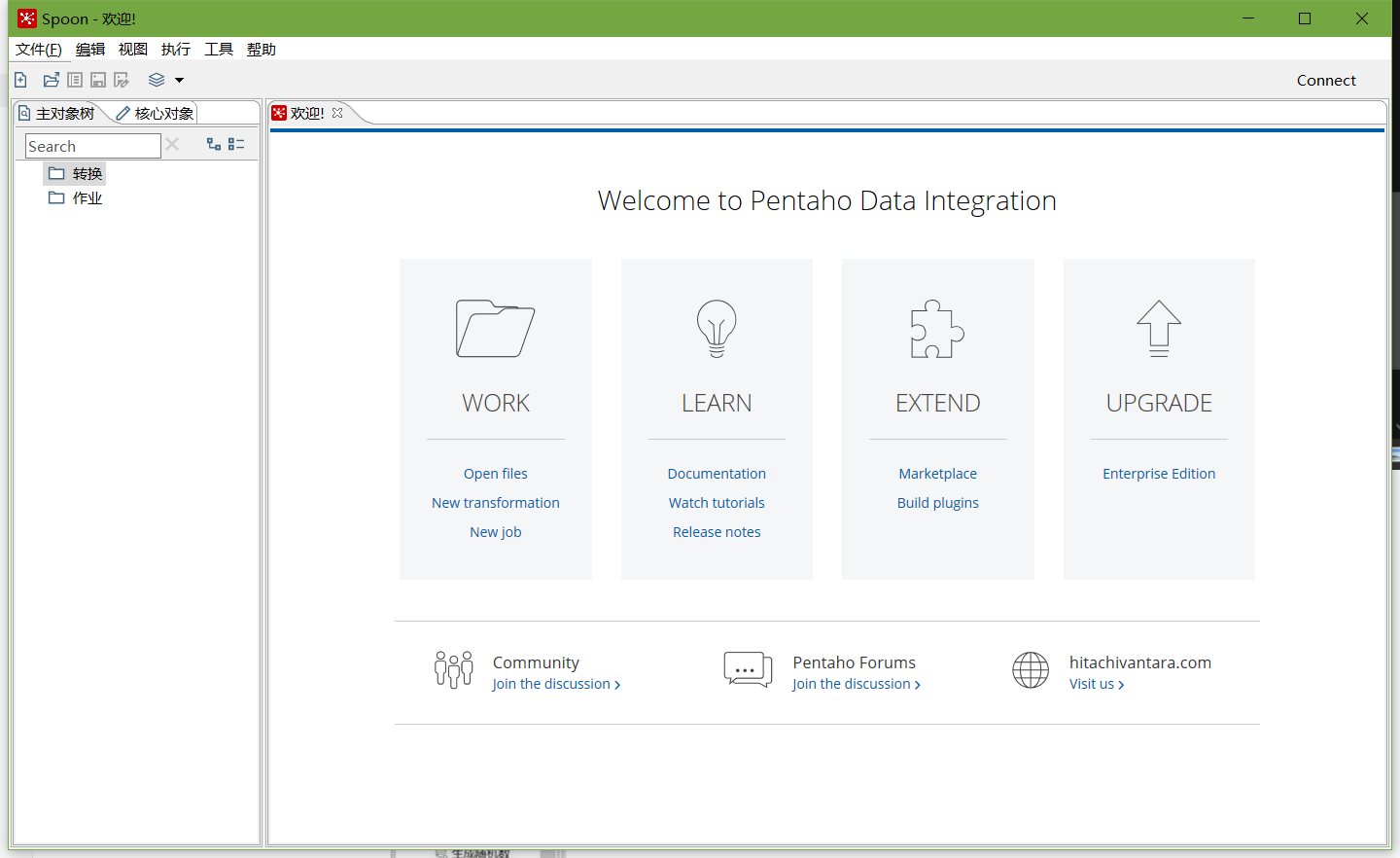The image size is (1400, 858).
Task: Focus the Search input field
Action: tap(93, 146)
